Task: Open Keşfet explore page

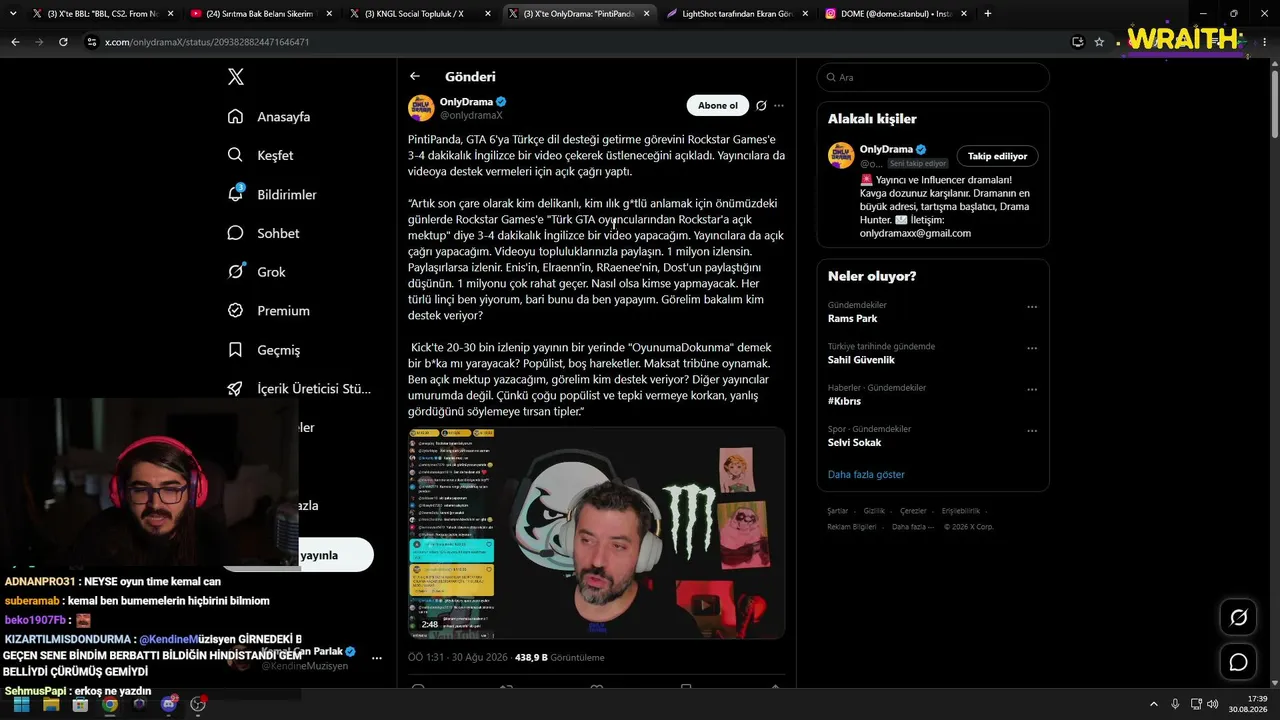Action: point(261,155)
